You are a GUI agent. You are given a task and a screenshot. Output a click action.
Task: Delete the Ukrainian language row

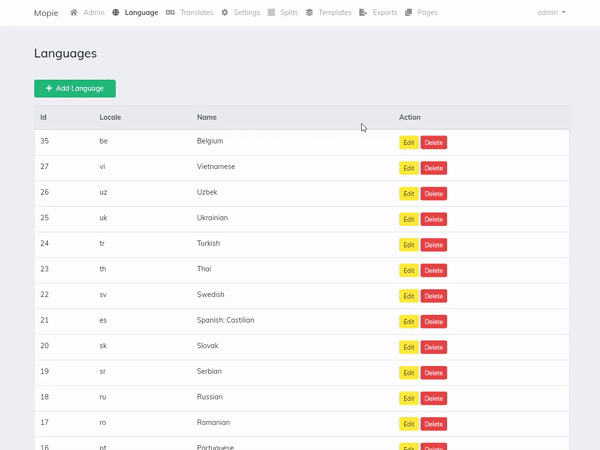pos(433,219)
